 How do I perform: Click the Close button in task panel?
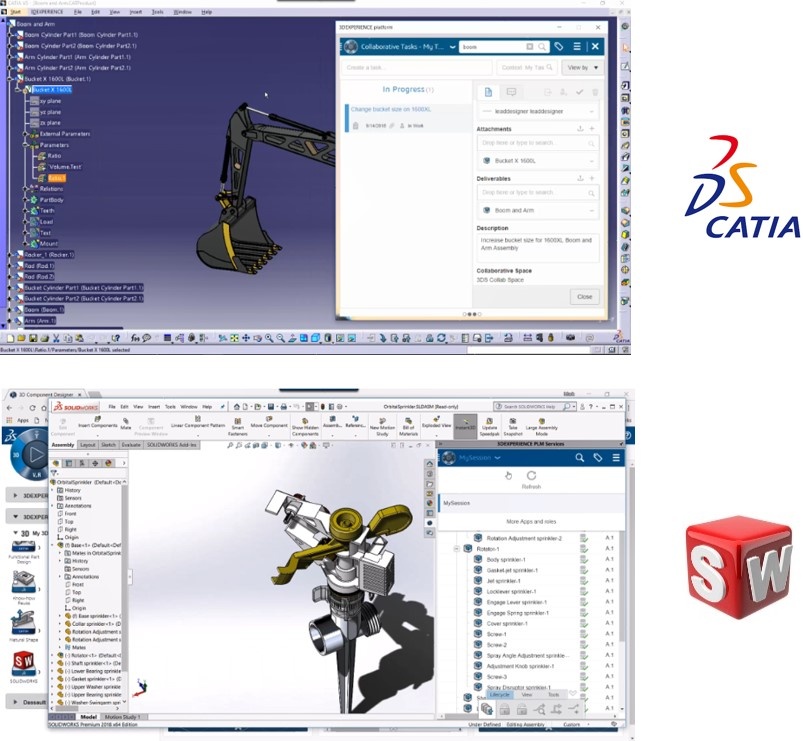click(x=584, y=297)
